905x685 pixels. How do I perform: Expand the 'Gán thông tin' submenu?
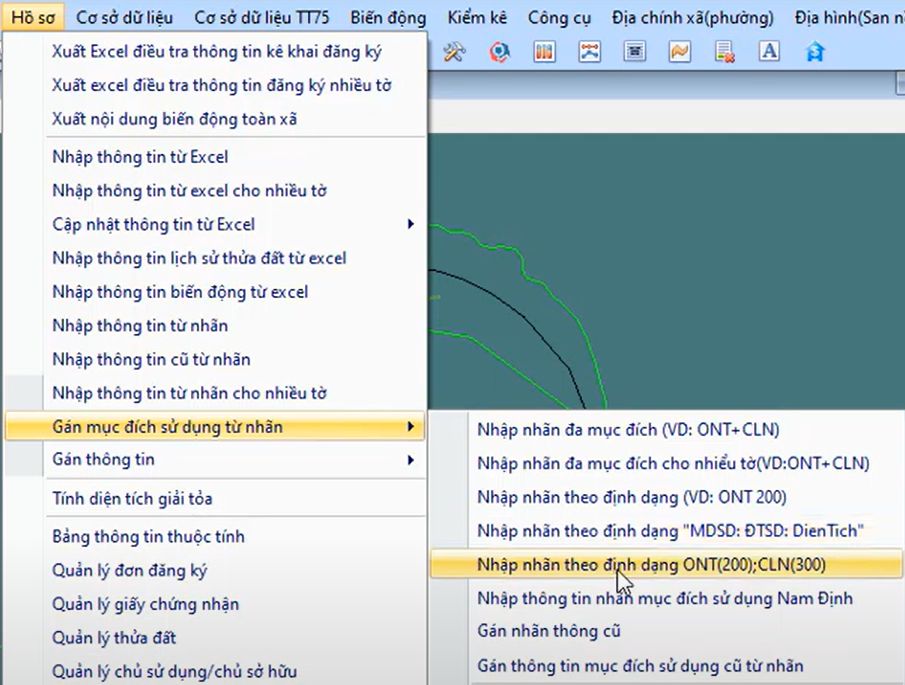point(100,459)
